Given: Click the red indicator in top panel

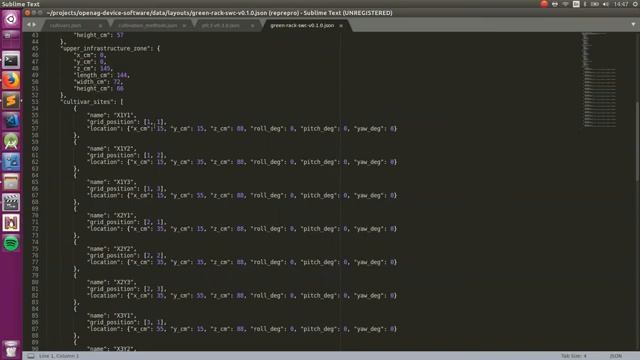Looking at the screenshot, I should coord(544,4).
